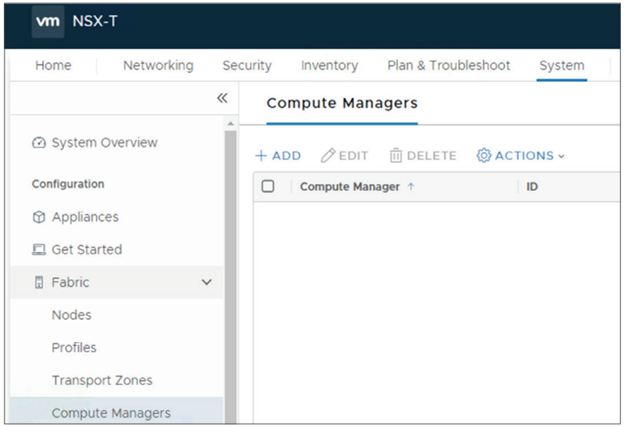624x427 pixels.
Task: Tick the select-all checkbox in table header
Action: pos(268,186)
